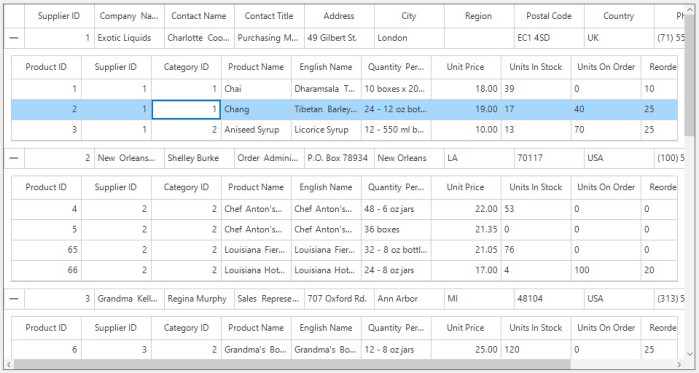
Task: Select unit price 21.35 cell
Action: click(x=466, y=230)
